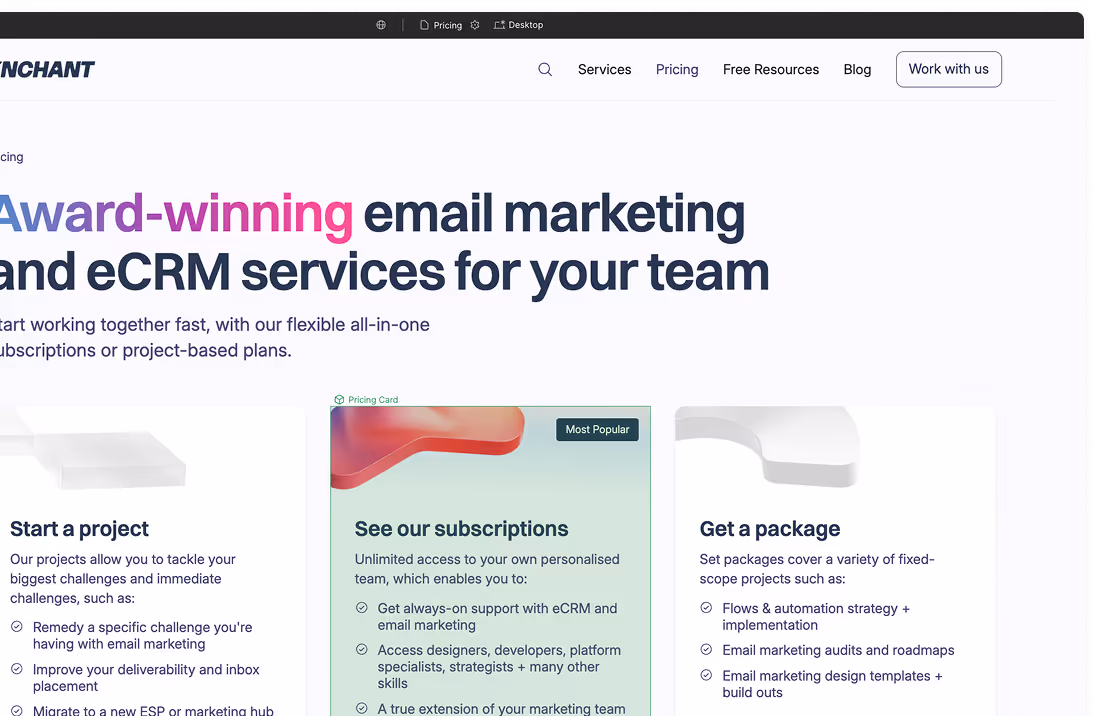1100x716 pixels.
Task: Click the grey shape image on package card
Action: tap(768, 447)
